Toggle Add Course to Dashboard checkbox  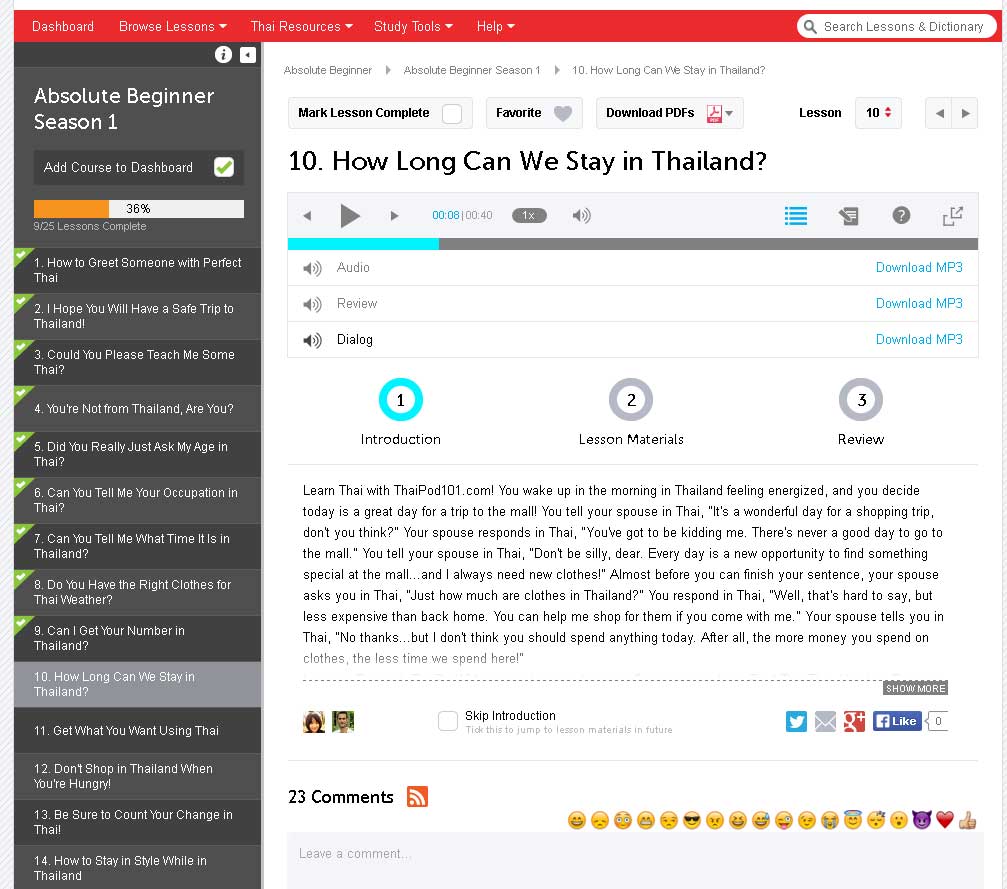[x=224, y=168]
